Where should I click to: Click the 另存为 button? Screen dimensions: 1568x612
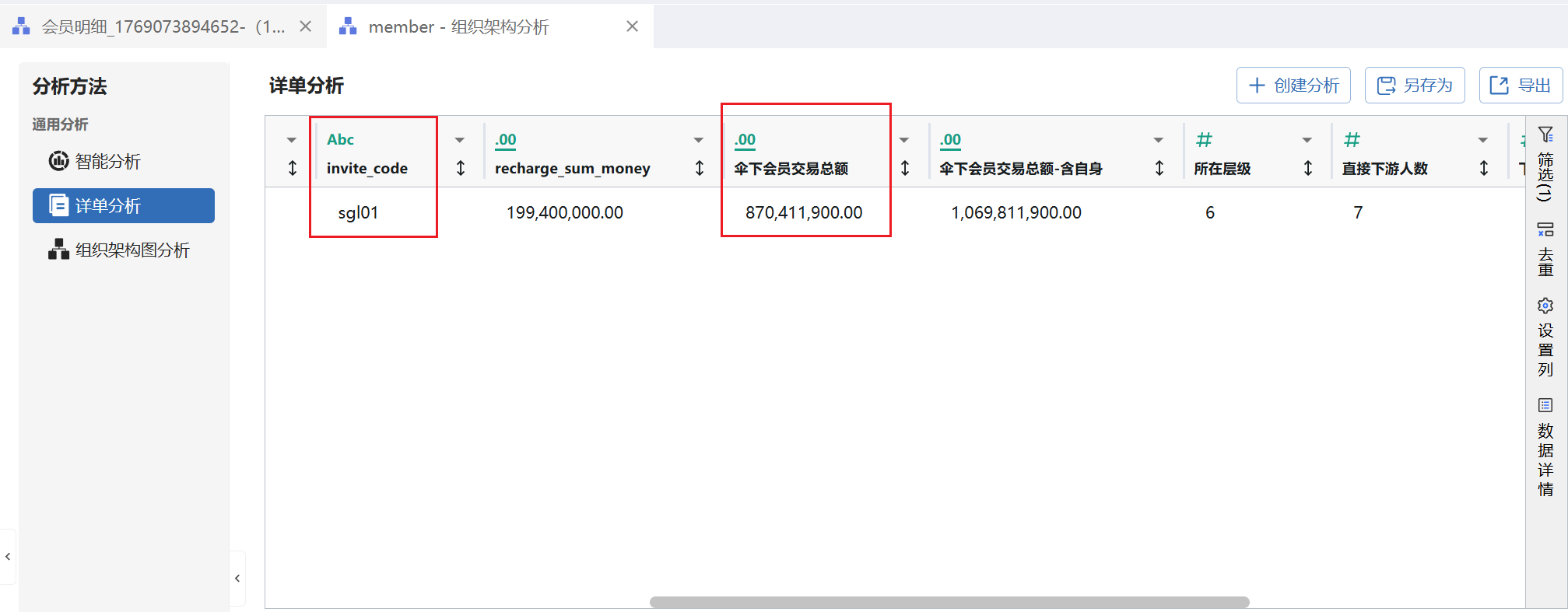(x=1415, y=86)
